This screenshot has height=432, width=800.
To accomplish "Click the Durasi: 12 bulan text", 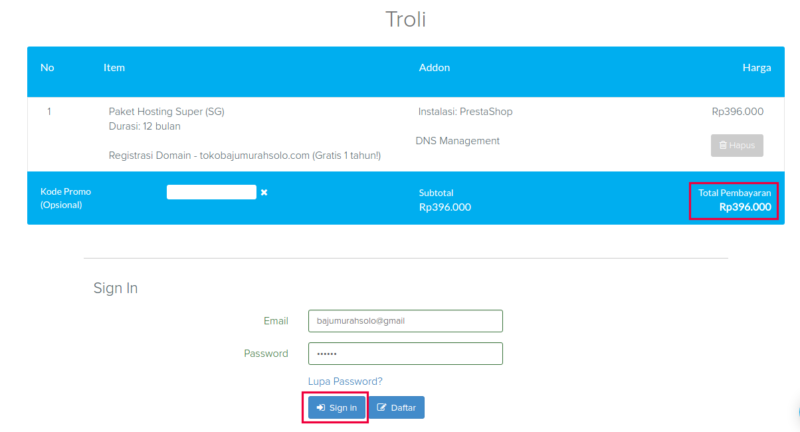I will (x=144, y=126).
